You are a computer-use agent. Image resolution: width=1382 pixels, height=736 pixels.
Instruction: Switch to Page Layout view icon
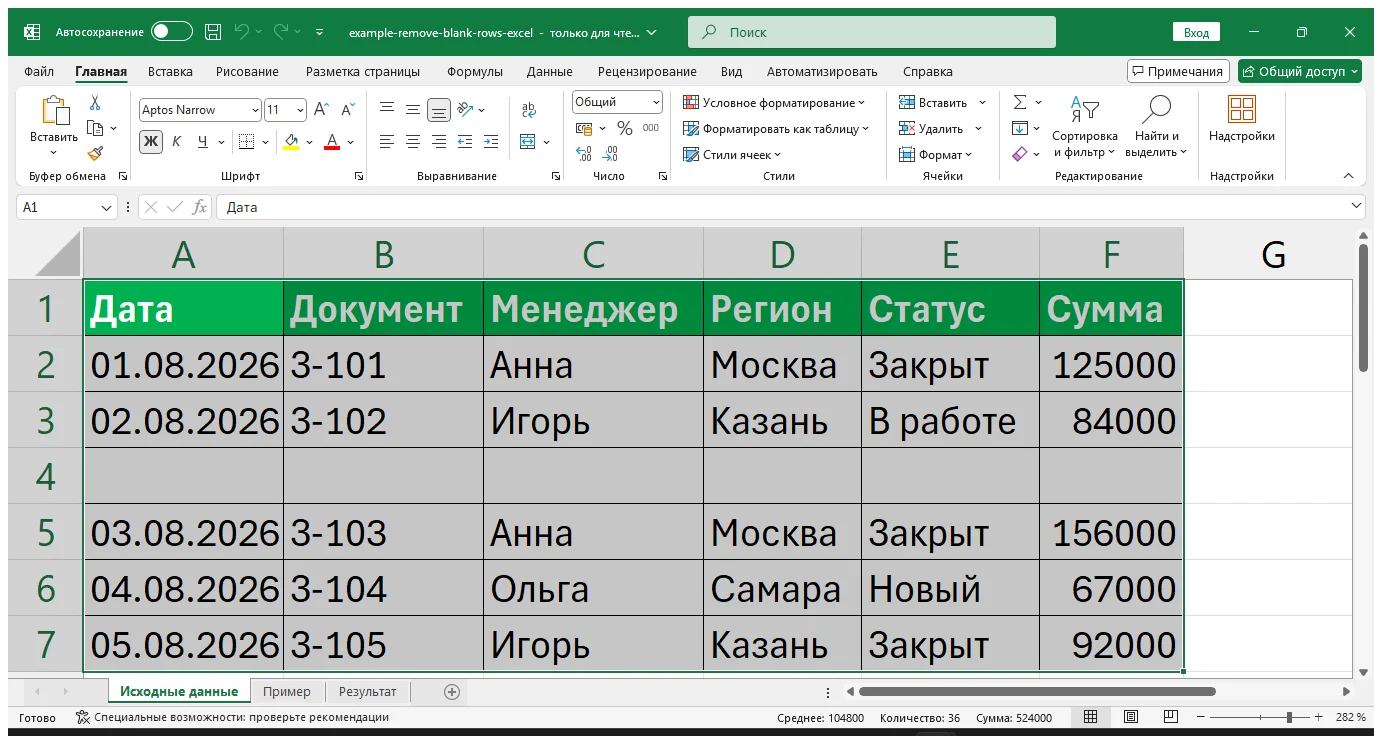(x=1130, y=717)
